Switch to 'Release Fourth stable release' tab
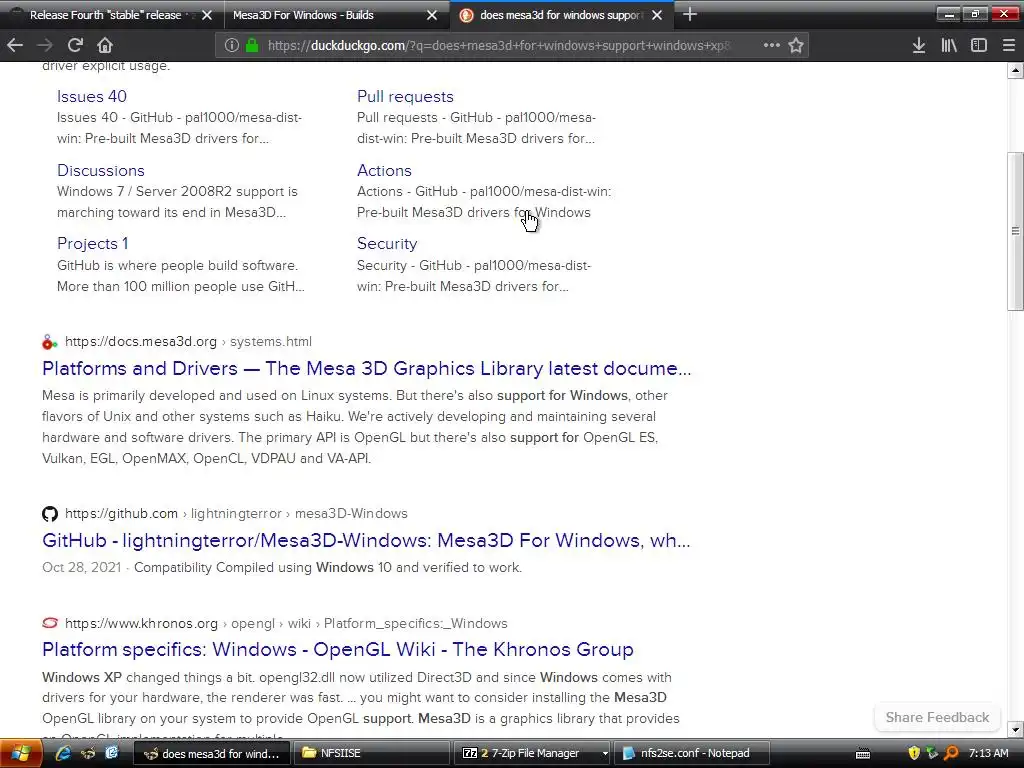Viewport: 1024px width, 768px height. click(104, 15)
